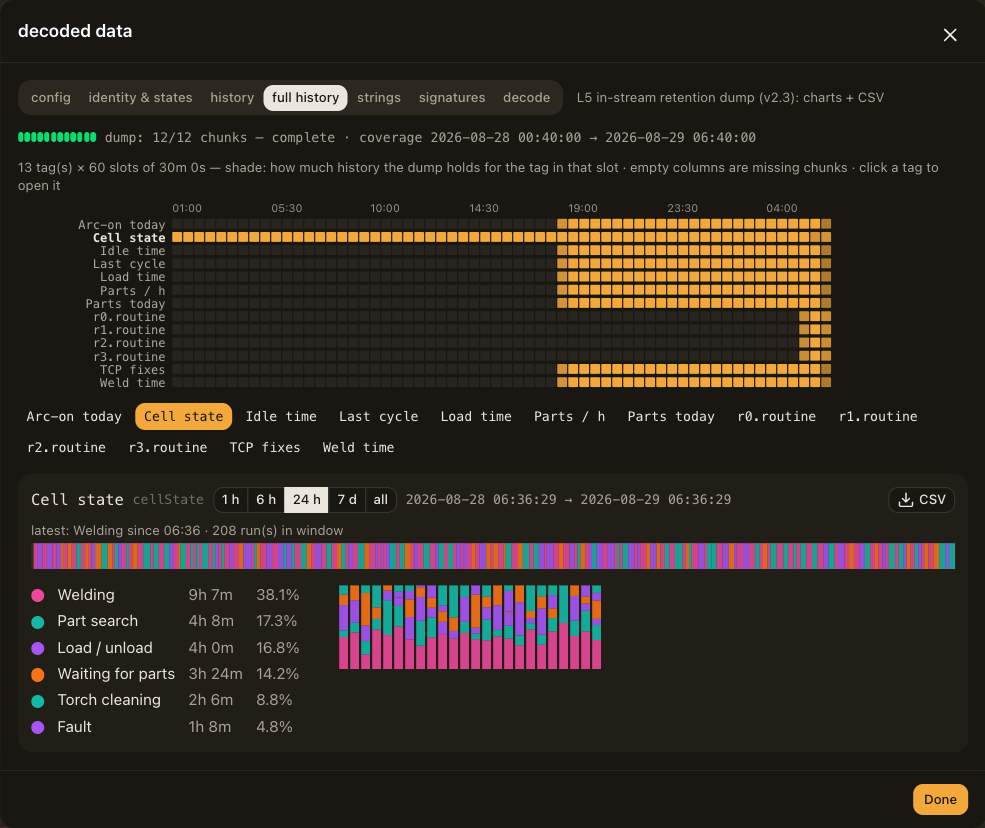Select the TCP fixes tag chip
This screenshot has height=828, width=985.
(x=264, y=447)
